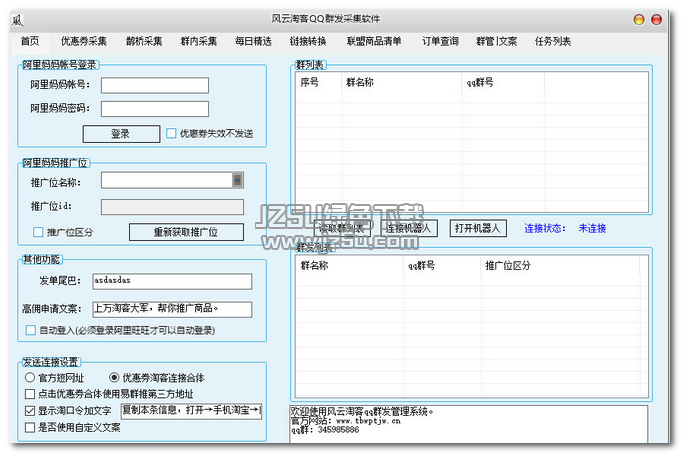The image size is (681, 454).
Task: Click the 未连接 status text
Action: pos(592,228)
